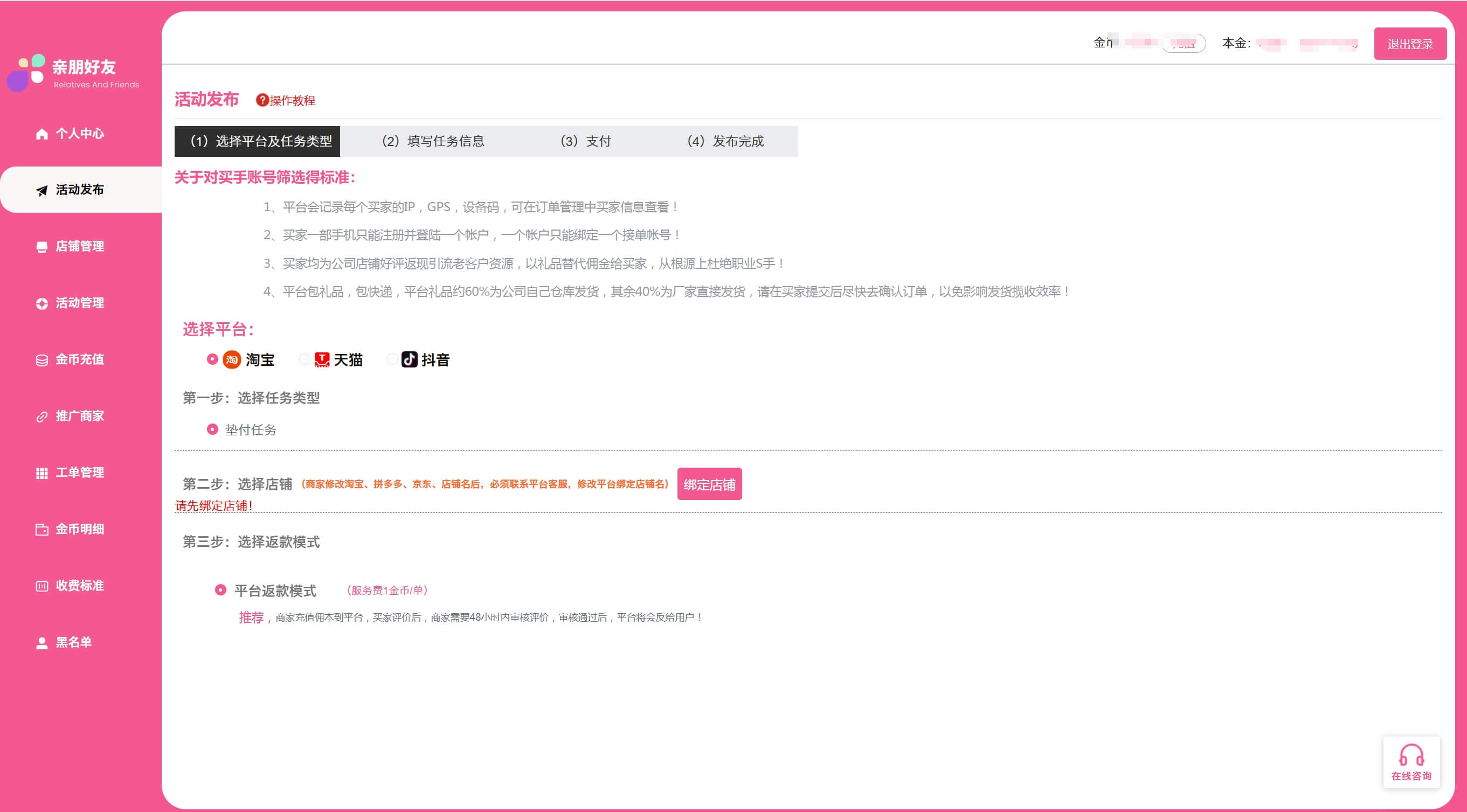Viewport: 1467px width, 812px height.
Task: Open 收费标准 in the sidebar
Action: [79, 586]
